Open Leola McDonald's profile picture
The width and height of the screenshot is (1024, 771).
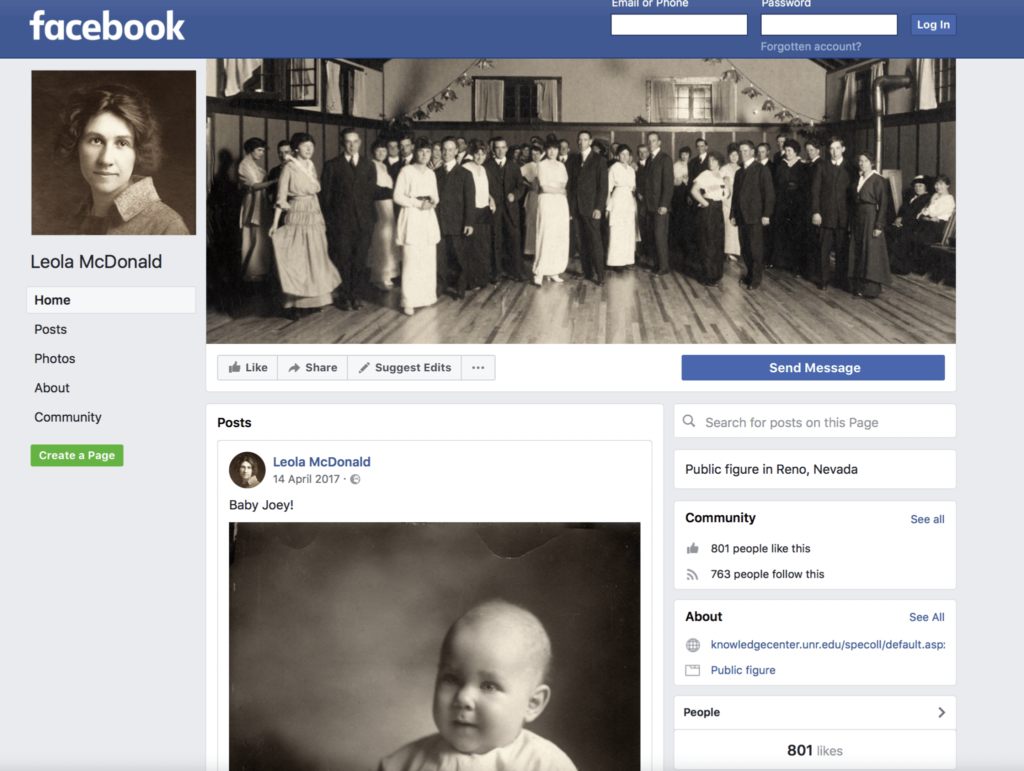pyautogui.click(x=114, y=153)
